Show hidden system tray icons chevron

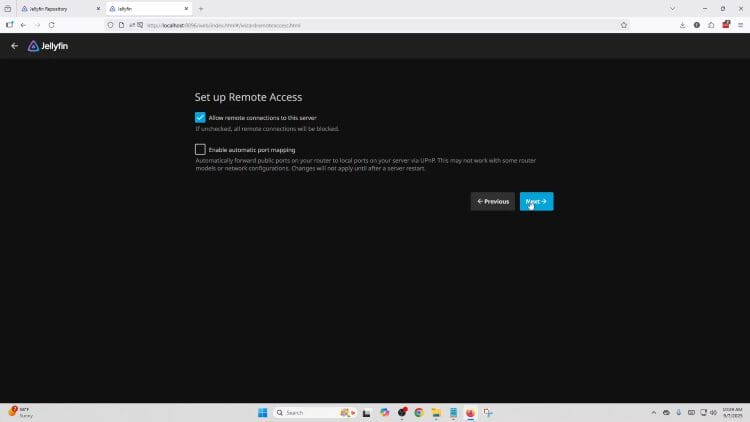click(x=654, y=412)
